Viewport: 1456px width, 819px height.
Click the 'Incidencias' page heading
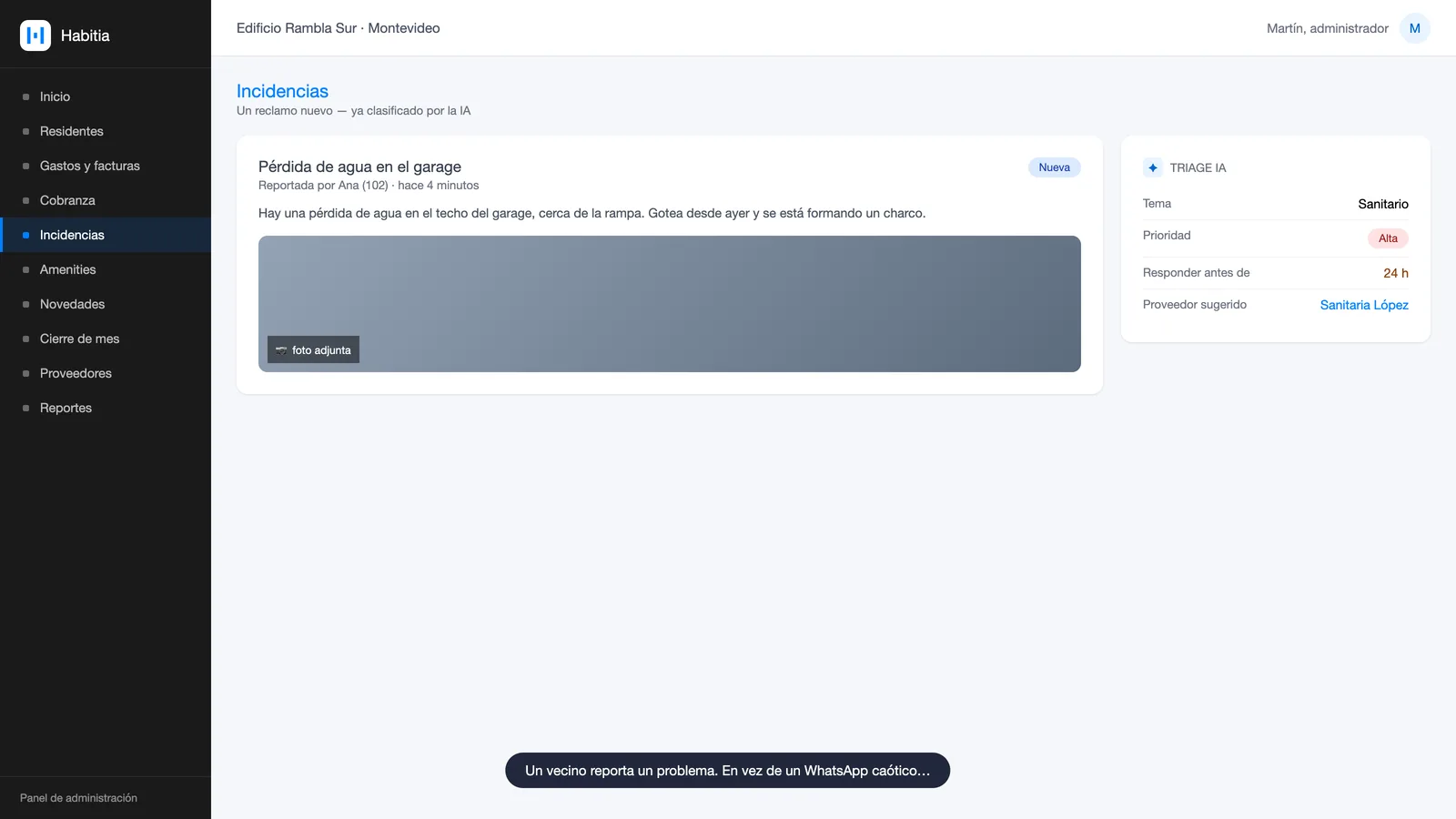tap(282, 91)
